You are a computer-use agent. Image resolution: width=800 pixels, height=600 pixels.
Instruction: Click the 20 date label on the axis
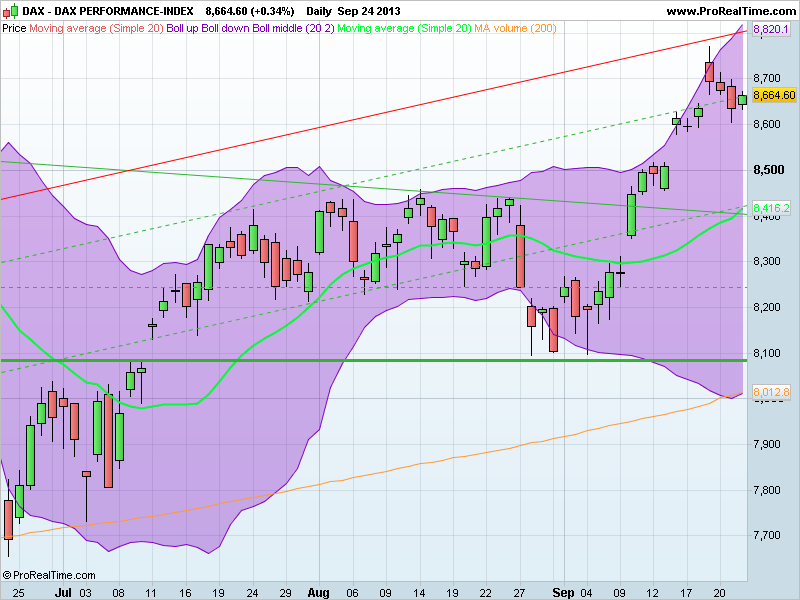point(719,593)
